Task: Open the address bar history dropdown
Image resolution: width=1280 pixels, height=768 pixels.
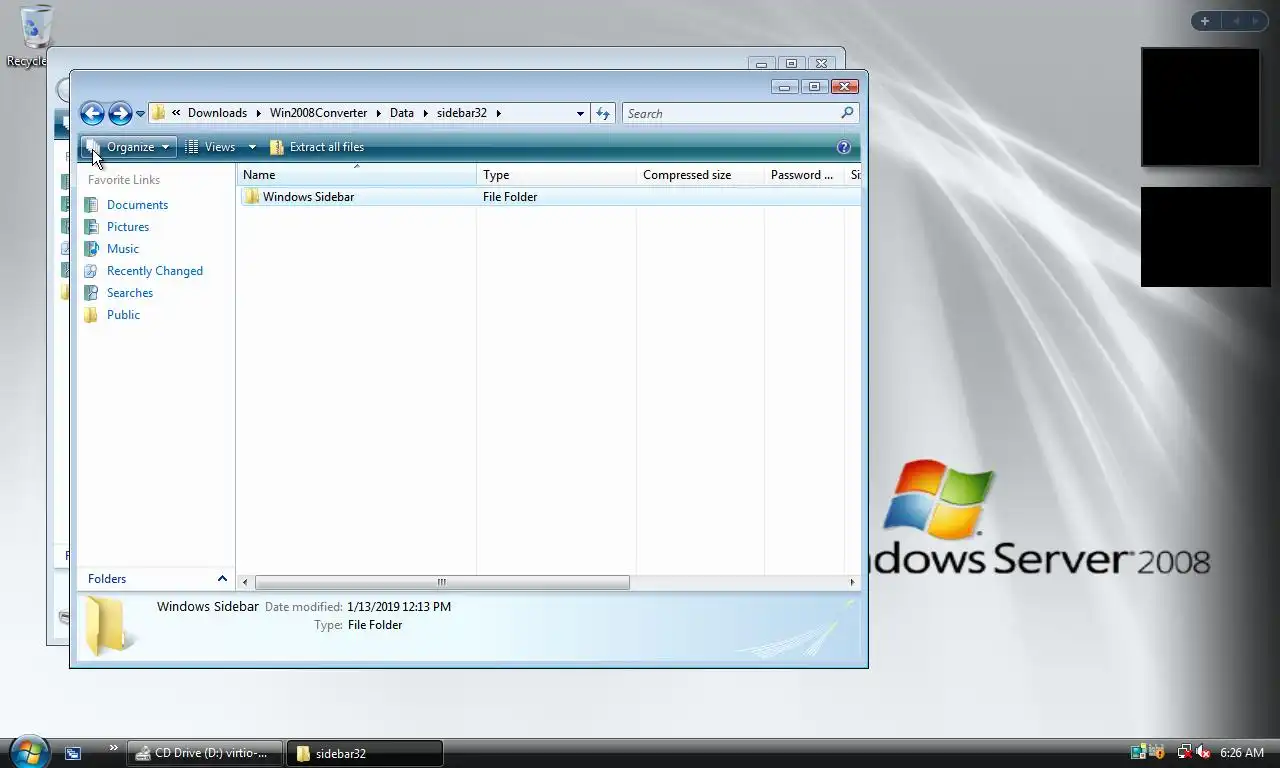Action: 580,114
